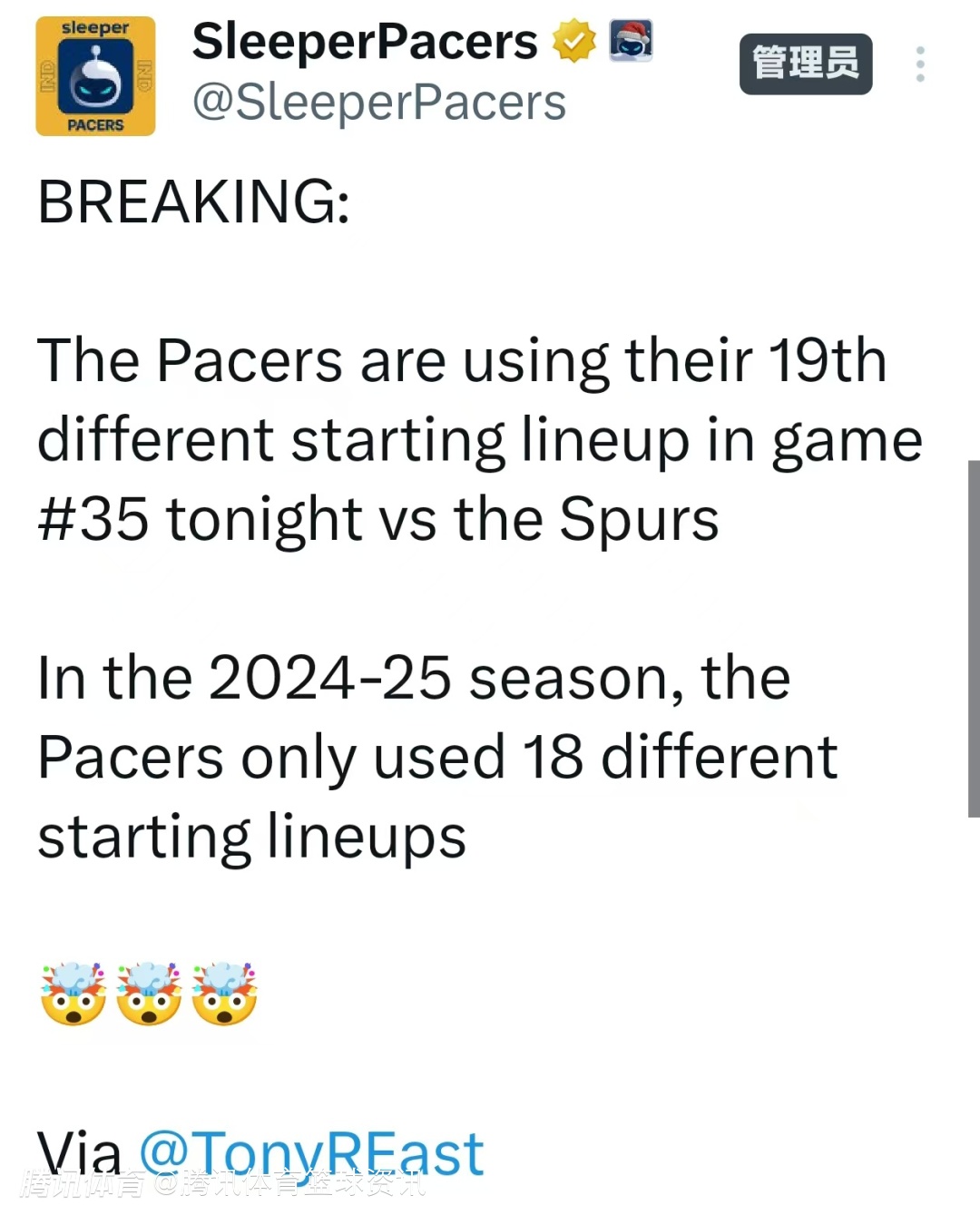
Task: Click the 2024-25 text in the post
Action: pos(329,678)
